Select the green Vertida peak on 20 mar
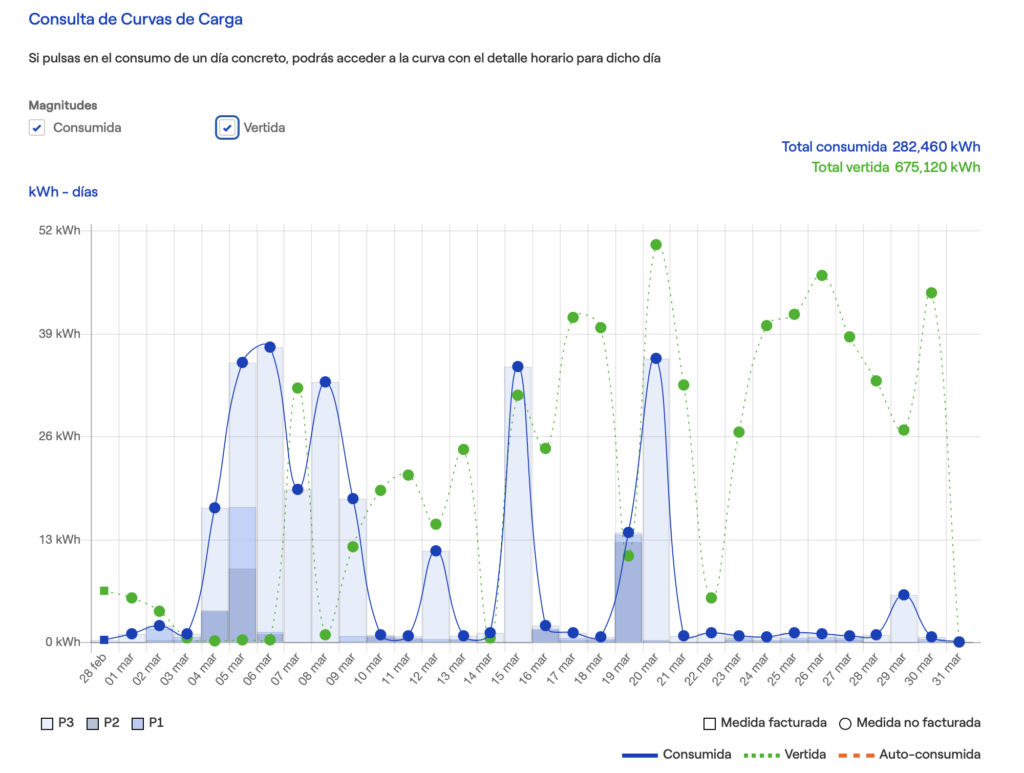 [x=656, y=245]
